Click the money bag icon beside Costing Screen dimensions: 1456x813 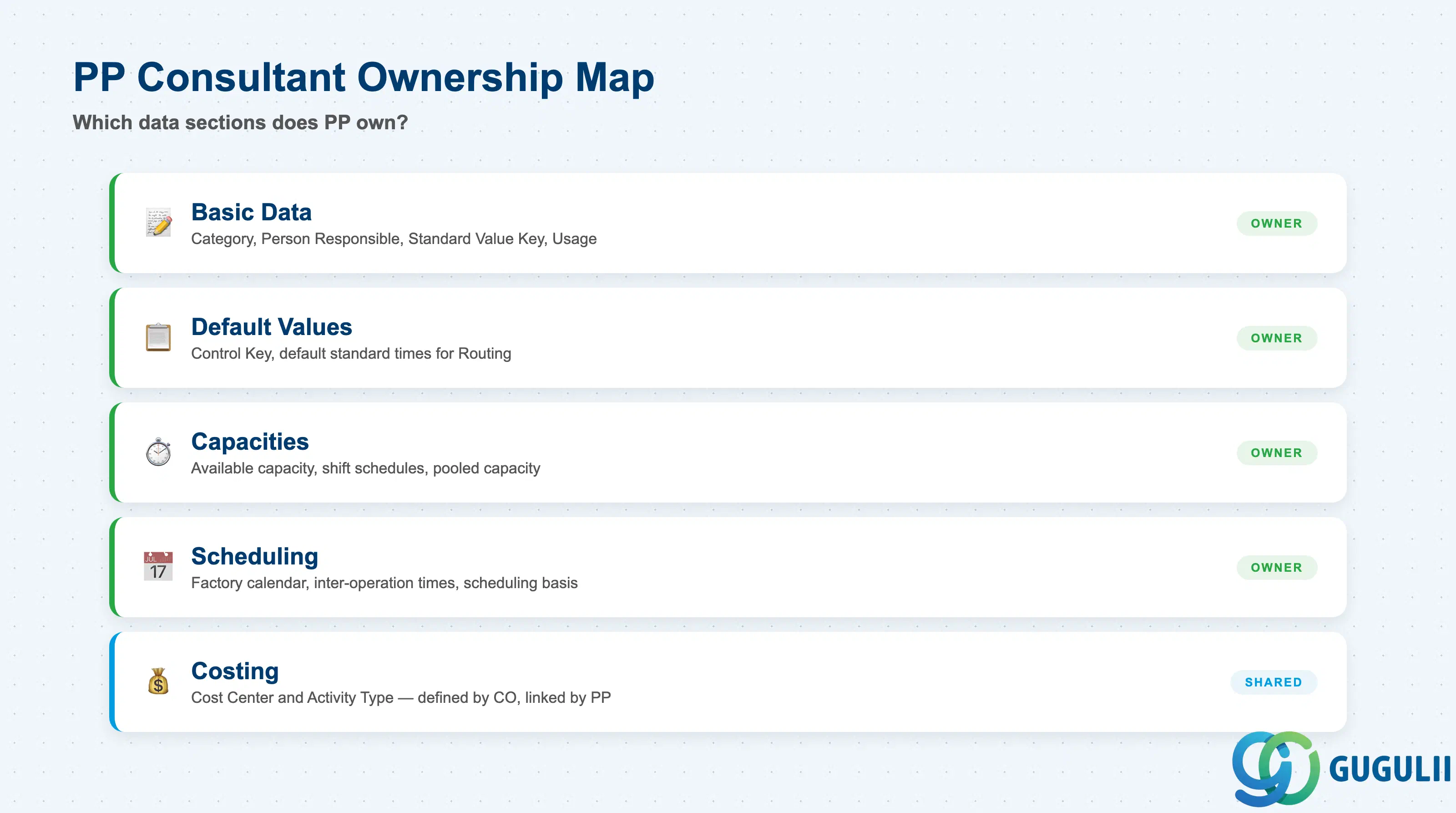coord(158,681)
